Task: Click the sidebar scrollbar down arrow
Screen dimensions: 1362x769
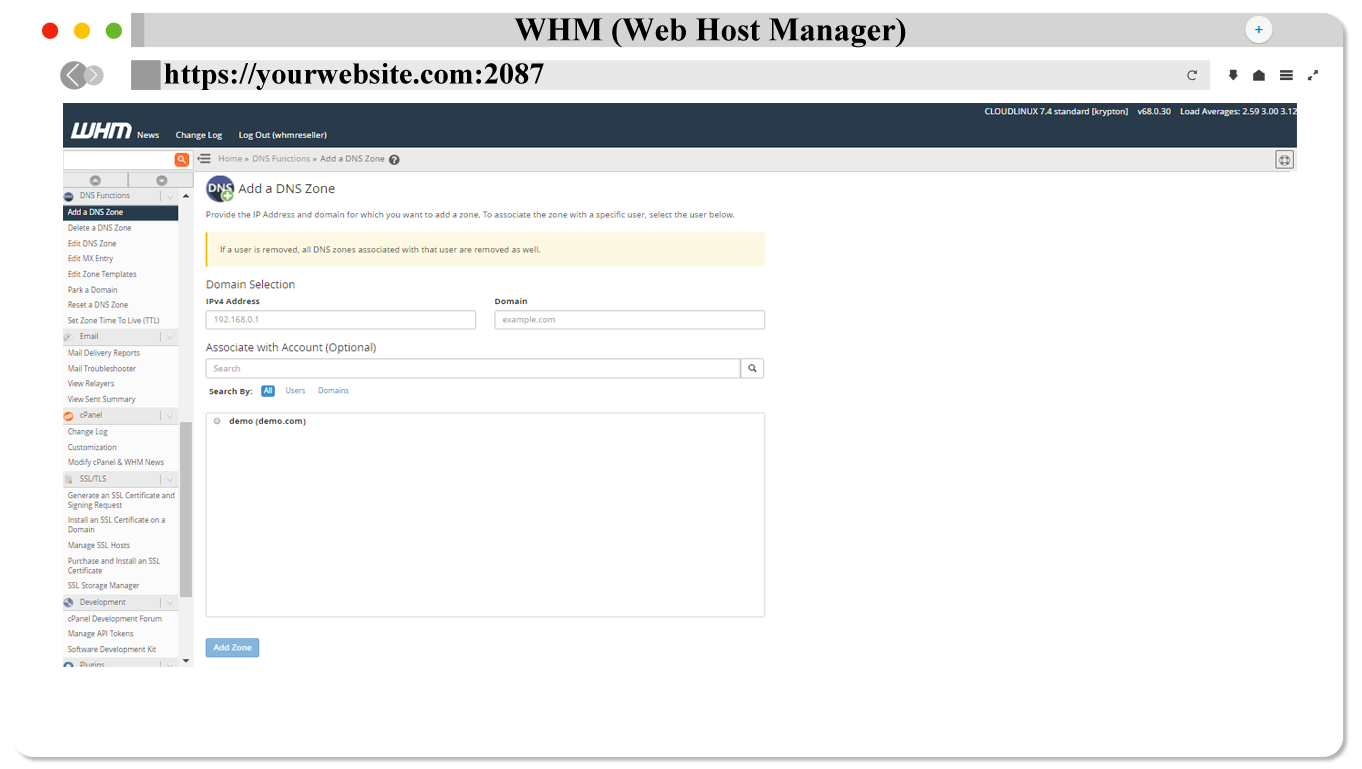Action: (x=185, y=661)
